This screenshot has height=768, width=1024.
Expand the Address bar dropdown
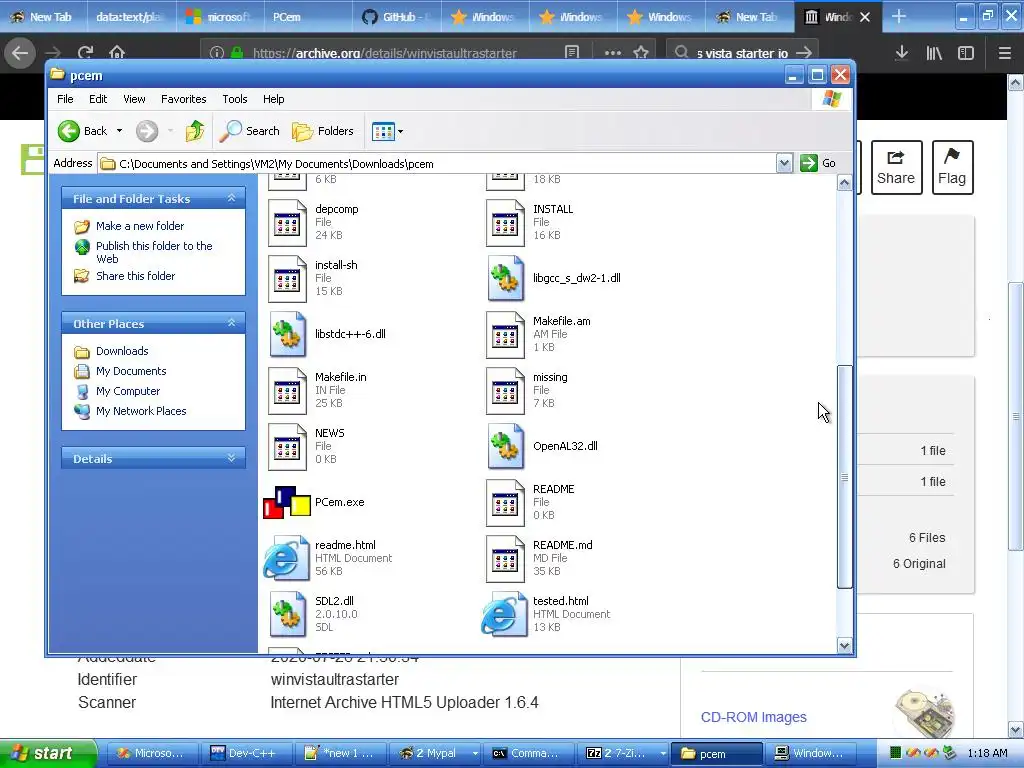[784, 163]
